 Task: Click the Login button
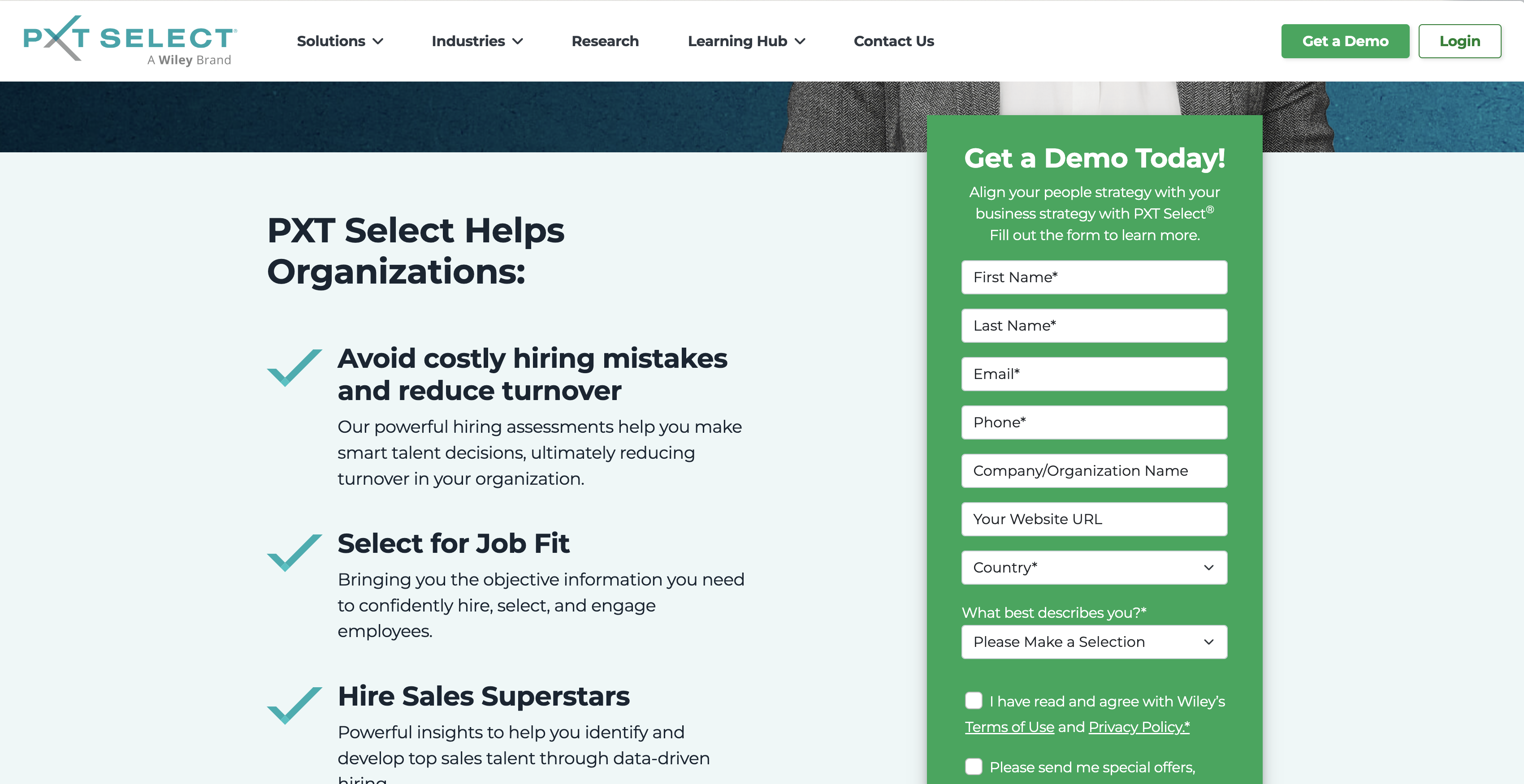(x=1459, y=41)
